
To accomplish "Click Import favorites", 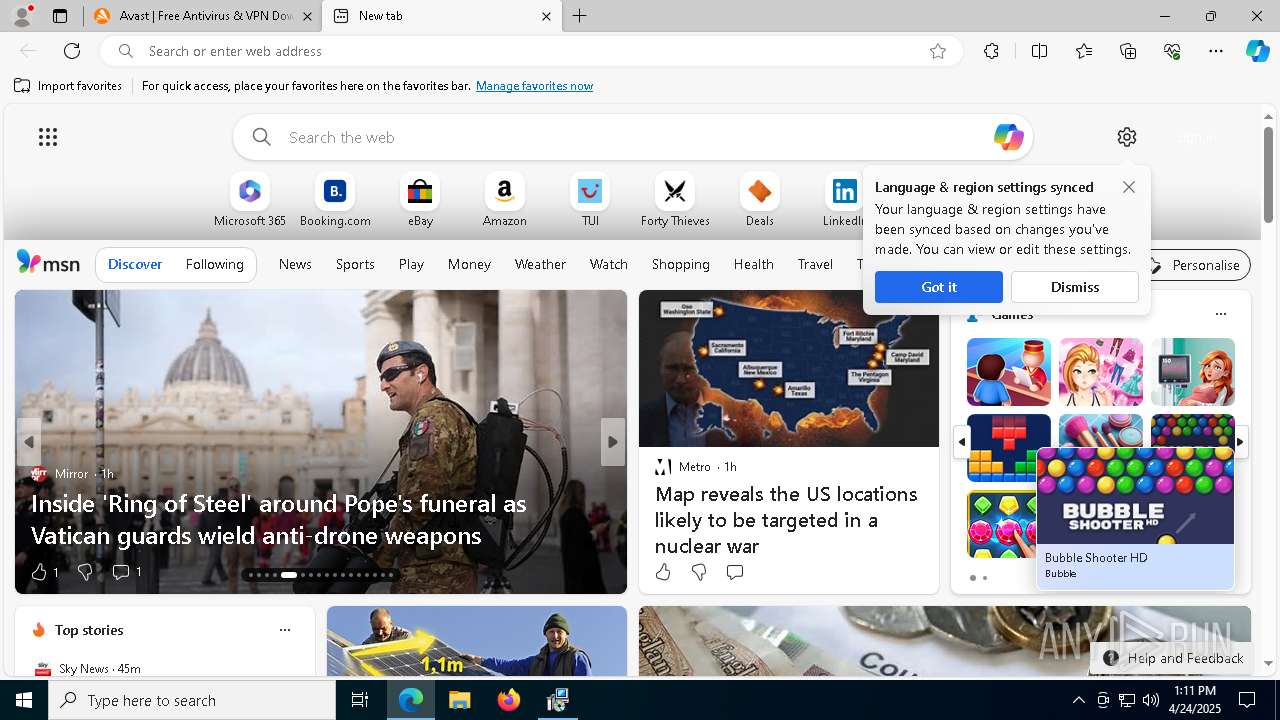I will (68, 86).
